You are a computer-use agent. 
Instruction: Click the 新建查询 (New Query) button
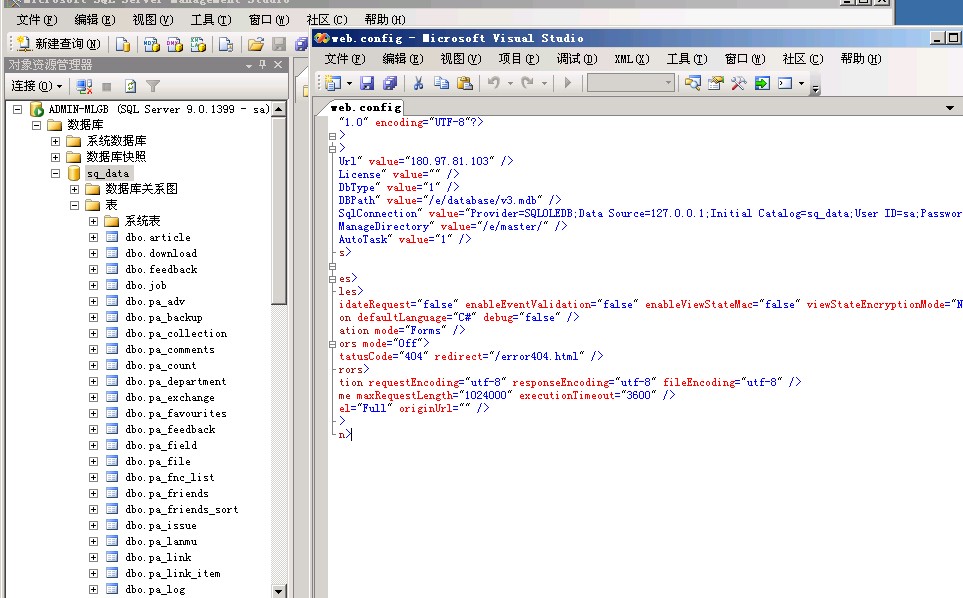58,44
